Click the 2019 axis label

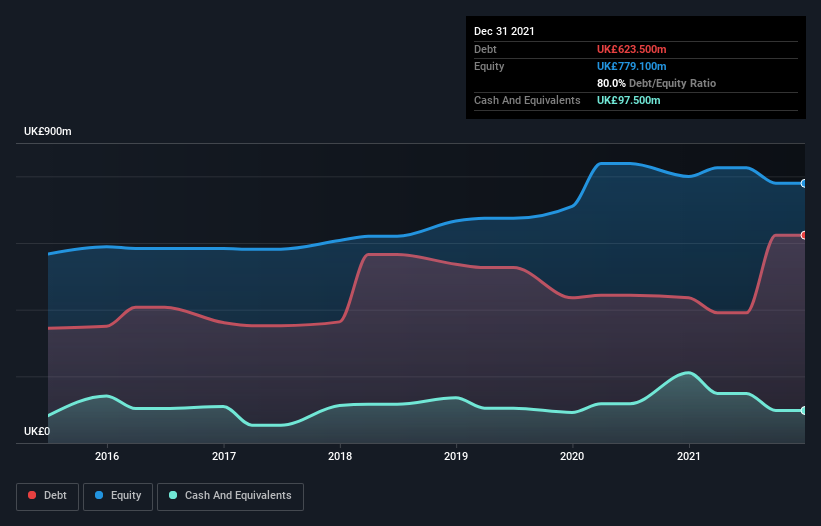point(456,456)
